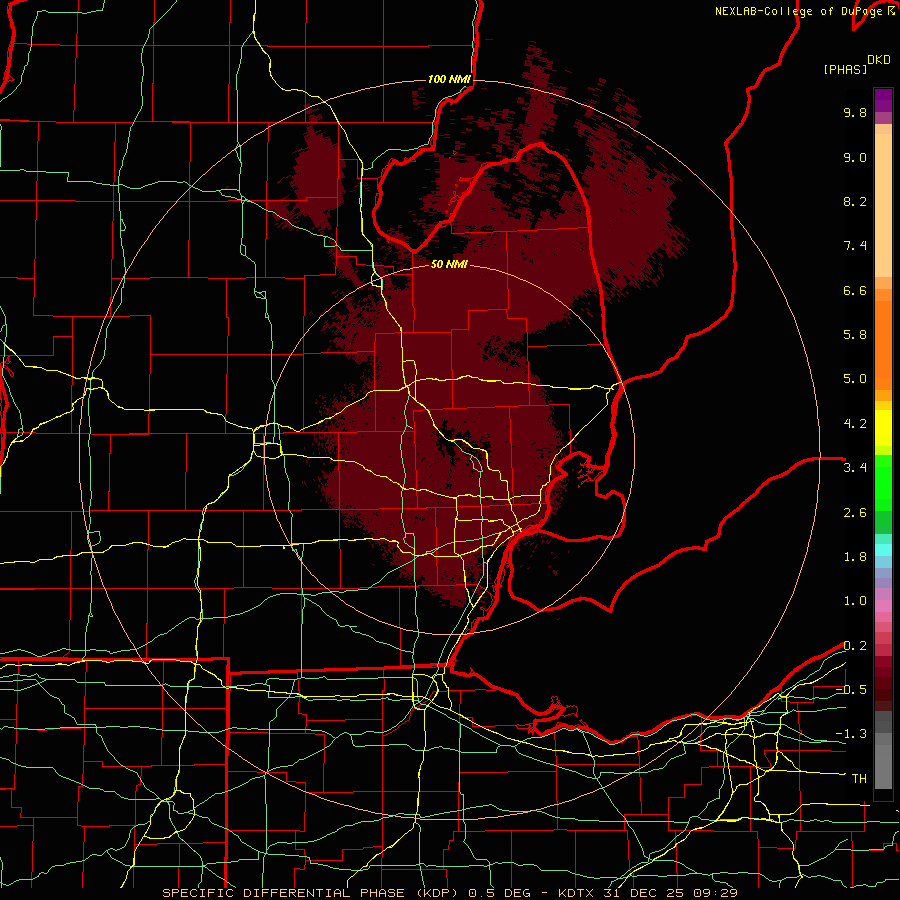Select the 4.2 legend value
The width and height of the screenshot is (900, 900).
[855, 424]
